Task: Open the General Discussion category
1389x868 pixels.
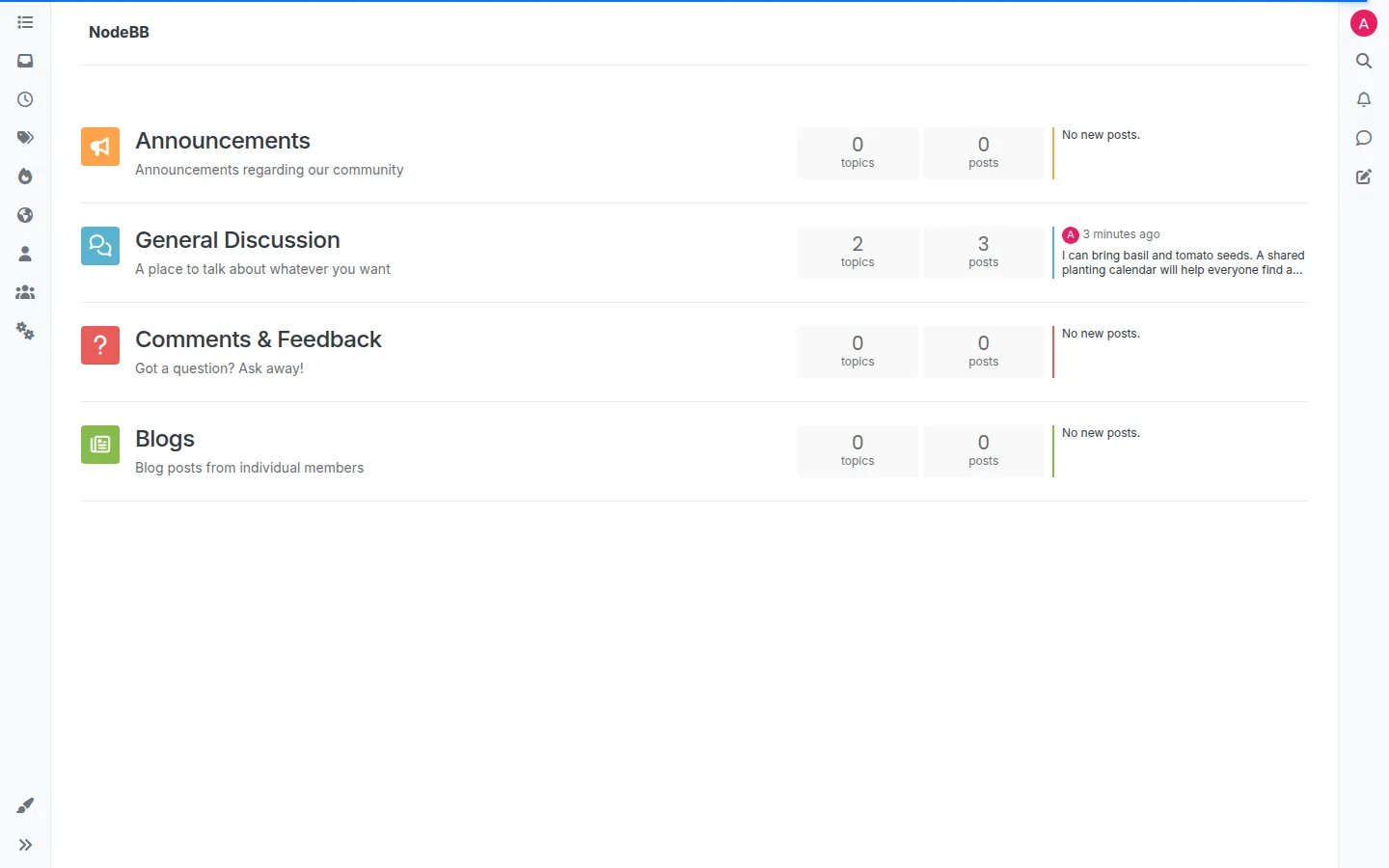Action: click(237, 240)
